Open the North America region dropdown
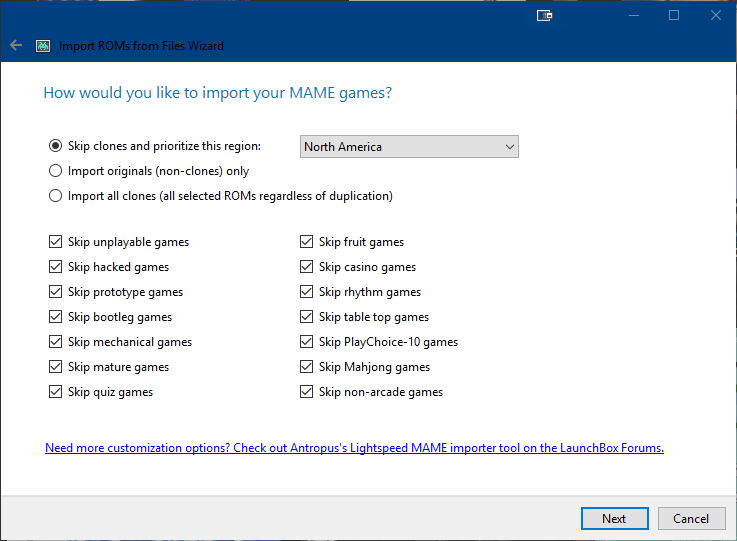Image resolution: width=737 pixels, height=541 pixels. pyautogui.click(x=409, y=147)
